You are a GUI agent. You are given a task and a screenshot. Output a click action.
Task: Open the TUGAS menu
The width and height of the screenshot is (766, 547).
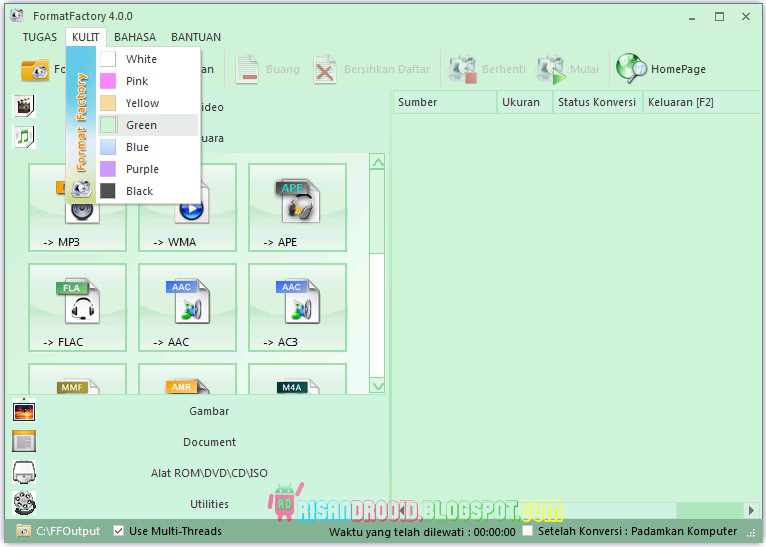(x=40, y=37)
